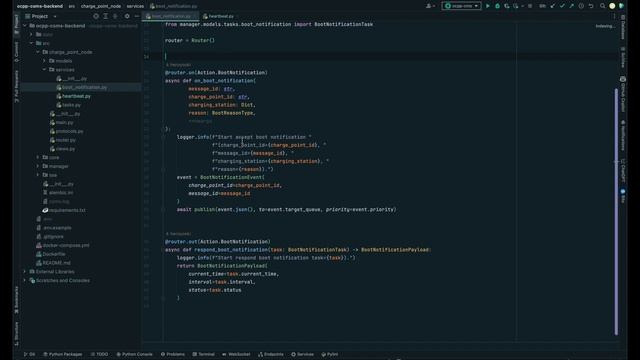
Task: Open main.py in project tree
Action: [61, 122]
